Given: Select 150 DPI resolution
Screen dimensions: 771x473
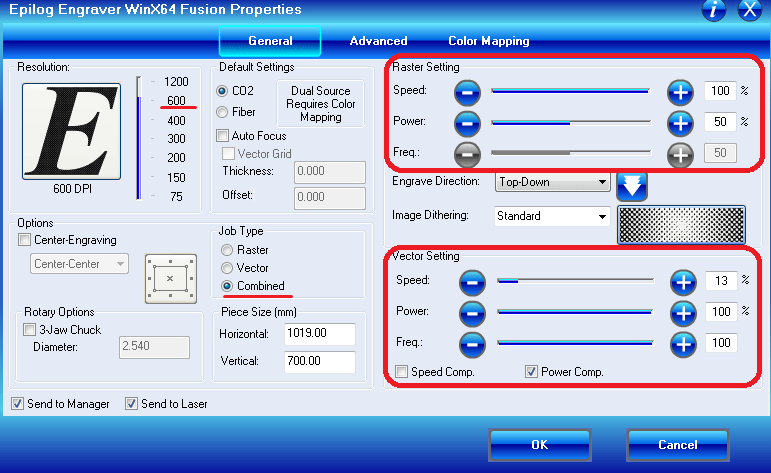Looking at the screenshot, I should [x=176, y=177].
